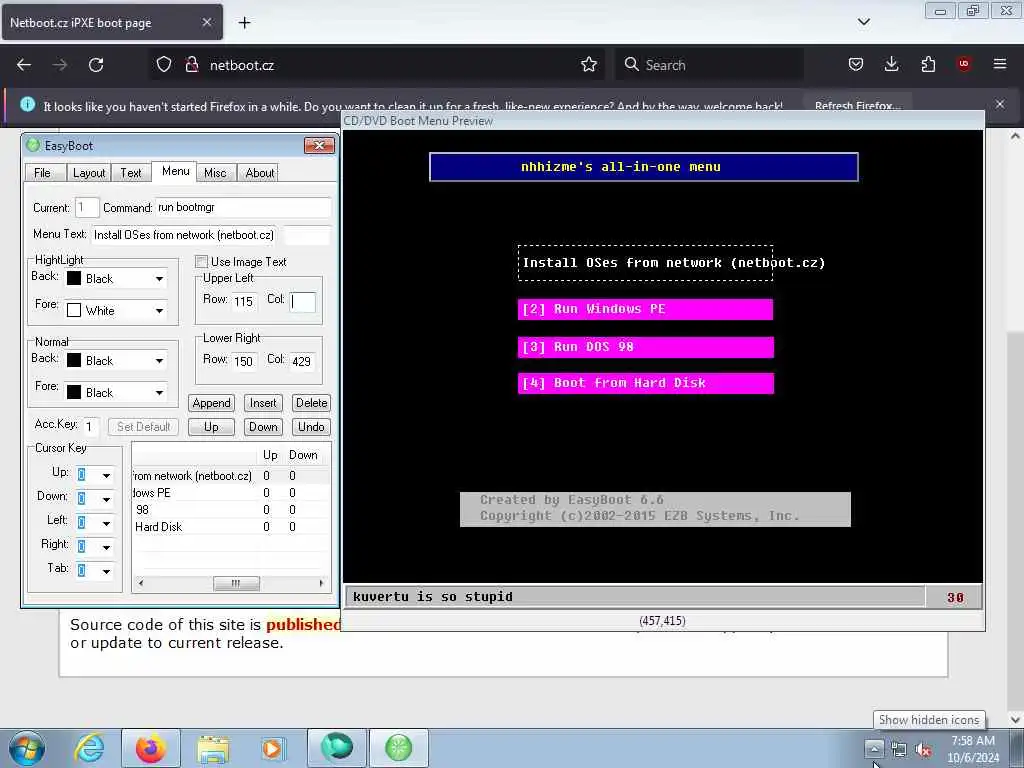The width and height of the screenshot is (1024, 768).
Task: Open a new Firefox tab
Action: pyautogui.click(x=244, y=23)
